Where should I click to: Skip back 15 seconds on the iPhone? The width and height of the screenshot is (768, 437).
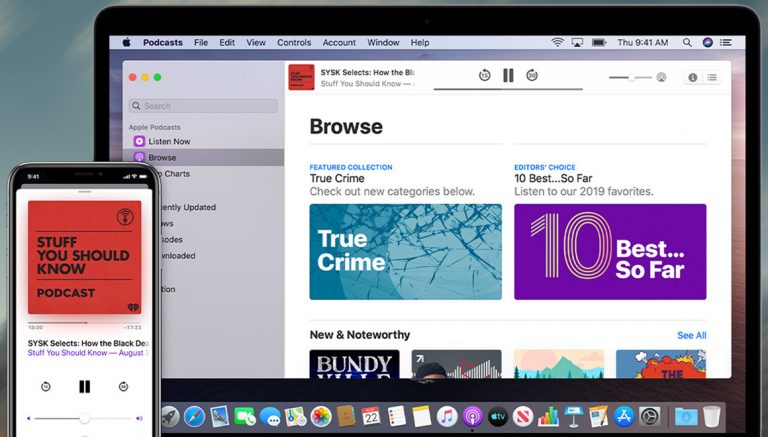coord(46,387)
